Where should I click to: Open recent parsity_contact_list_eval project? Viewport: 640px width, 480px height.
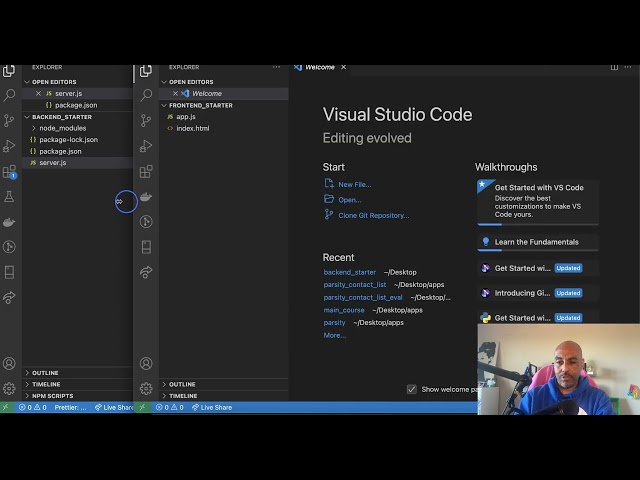tap(363, 298)
